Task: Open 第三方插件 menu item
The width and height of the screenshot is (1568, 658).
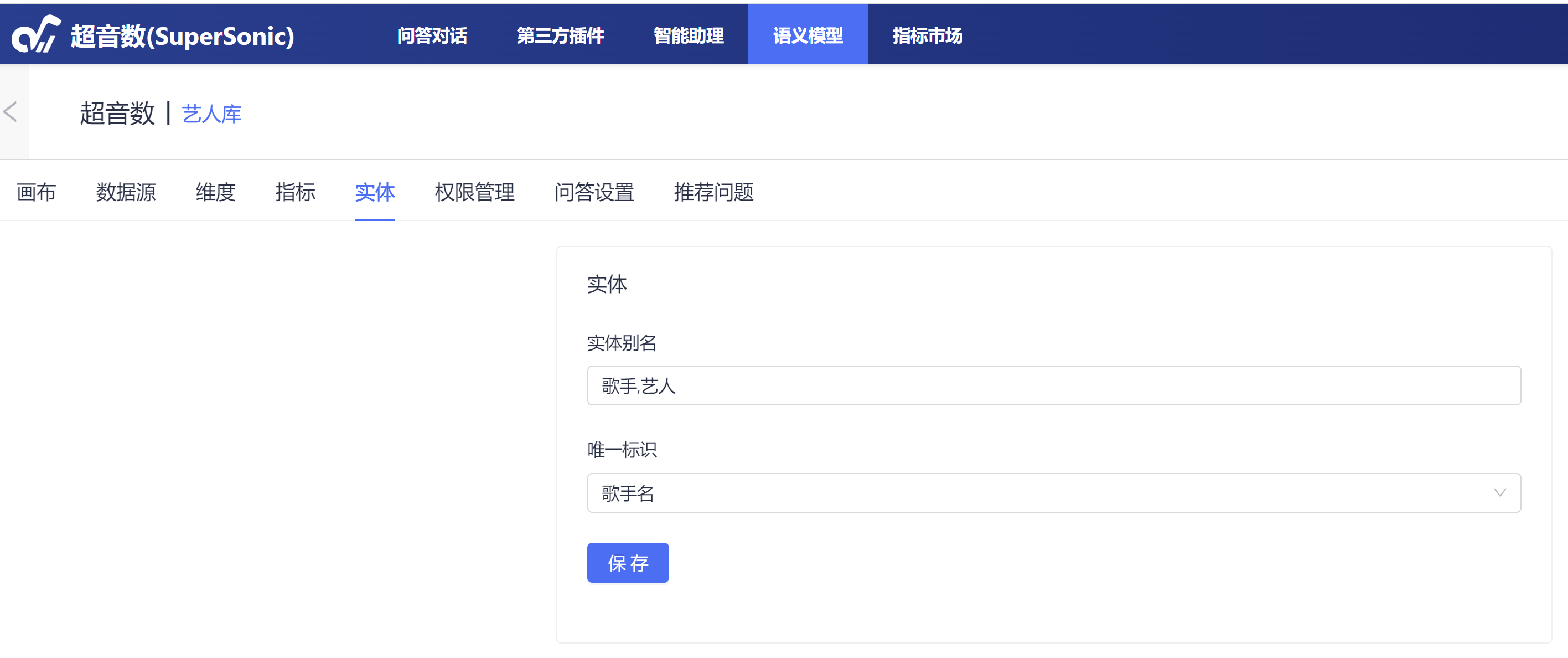Action: coord(560,35)
